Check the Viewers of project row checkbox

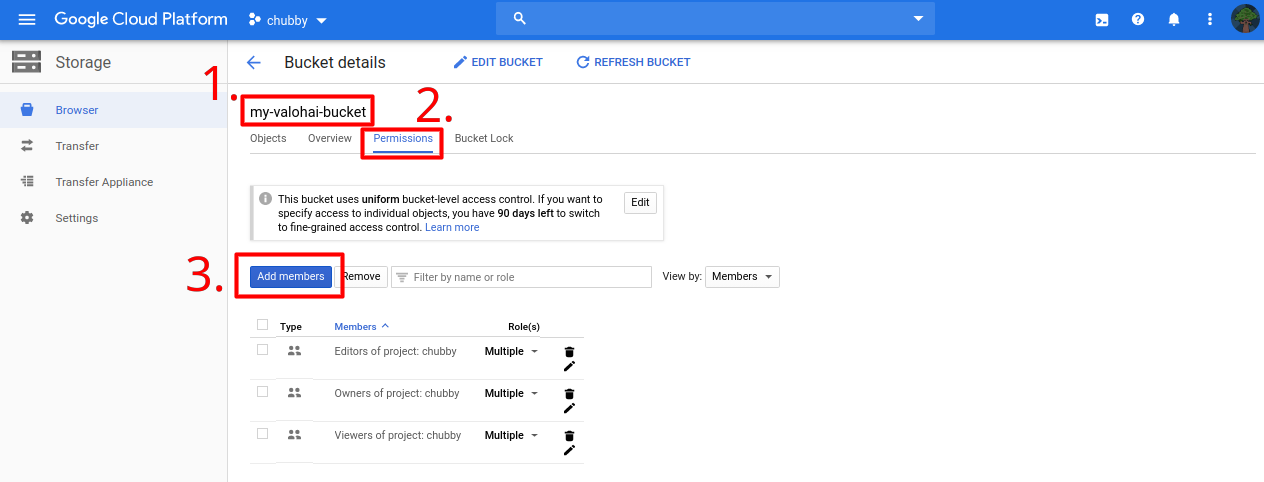(262, 434)
